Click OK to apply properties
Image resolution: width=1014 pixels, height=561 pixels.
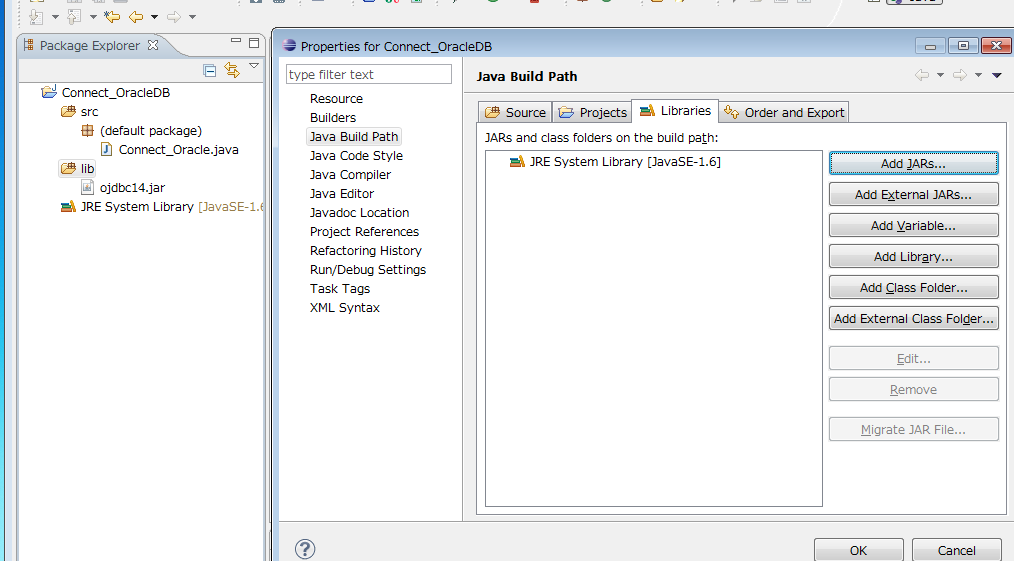[858, 550]
